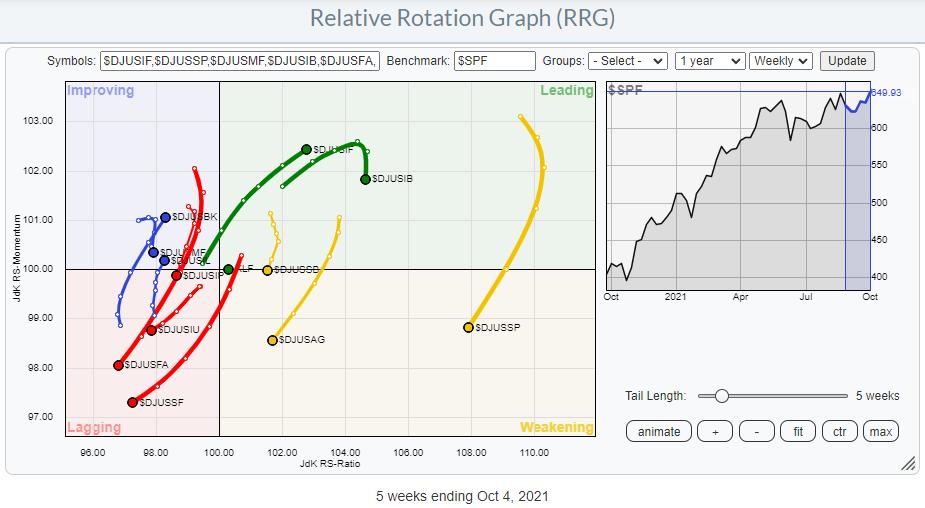Click the $DJUSSP yellow data point
Image resolution: width=925 pixels, height=508 pixels.
coord(468,327)
